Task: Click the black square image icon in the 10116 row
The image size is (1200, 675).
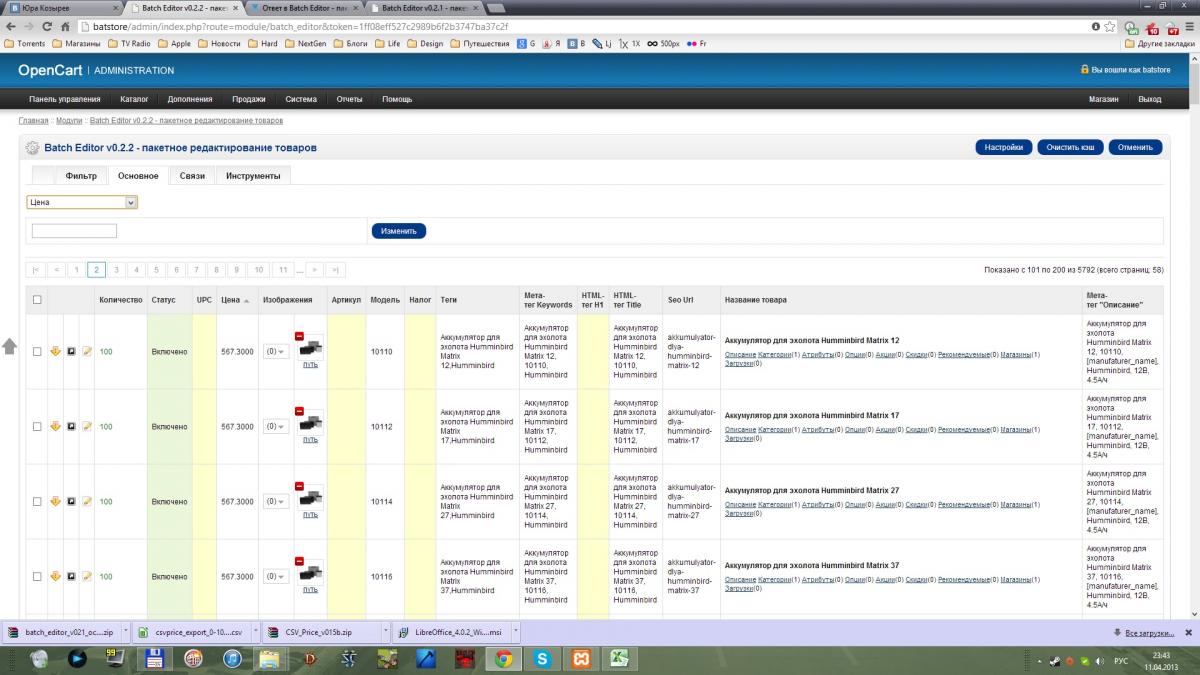Action: click(71, 577)
